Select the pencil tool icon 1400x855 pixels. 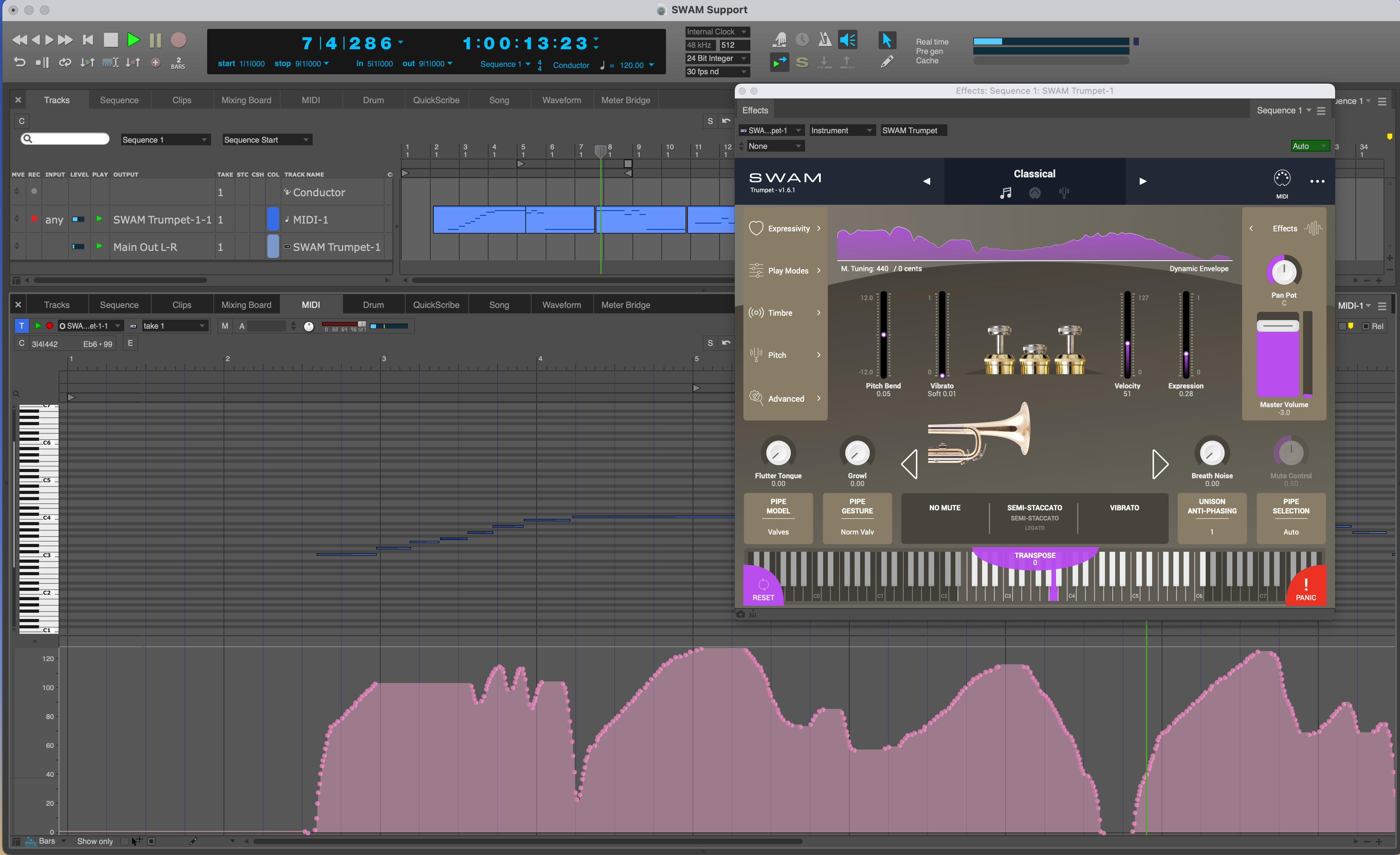tap(886, 61)
